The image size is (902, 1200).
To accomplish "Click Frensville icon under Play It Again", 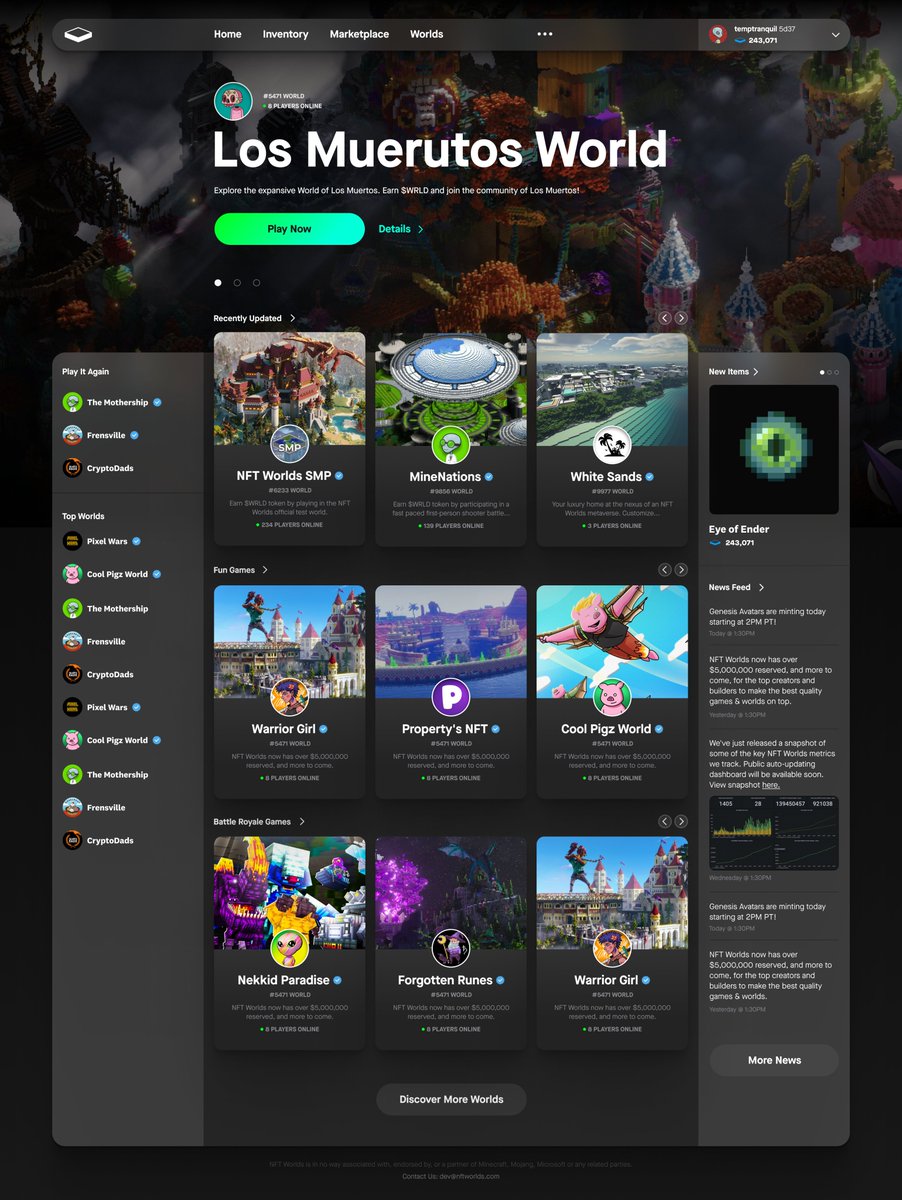I will coord(72,435).
